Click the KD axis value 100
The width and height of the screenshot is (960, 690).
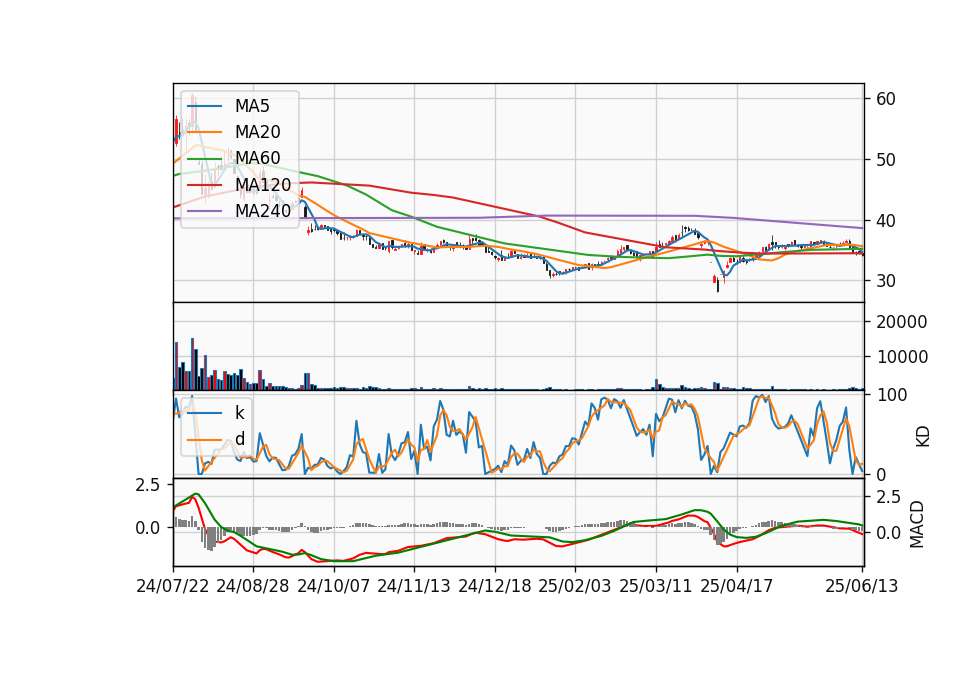pos(891,395)
